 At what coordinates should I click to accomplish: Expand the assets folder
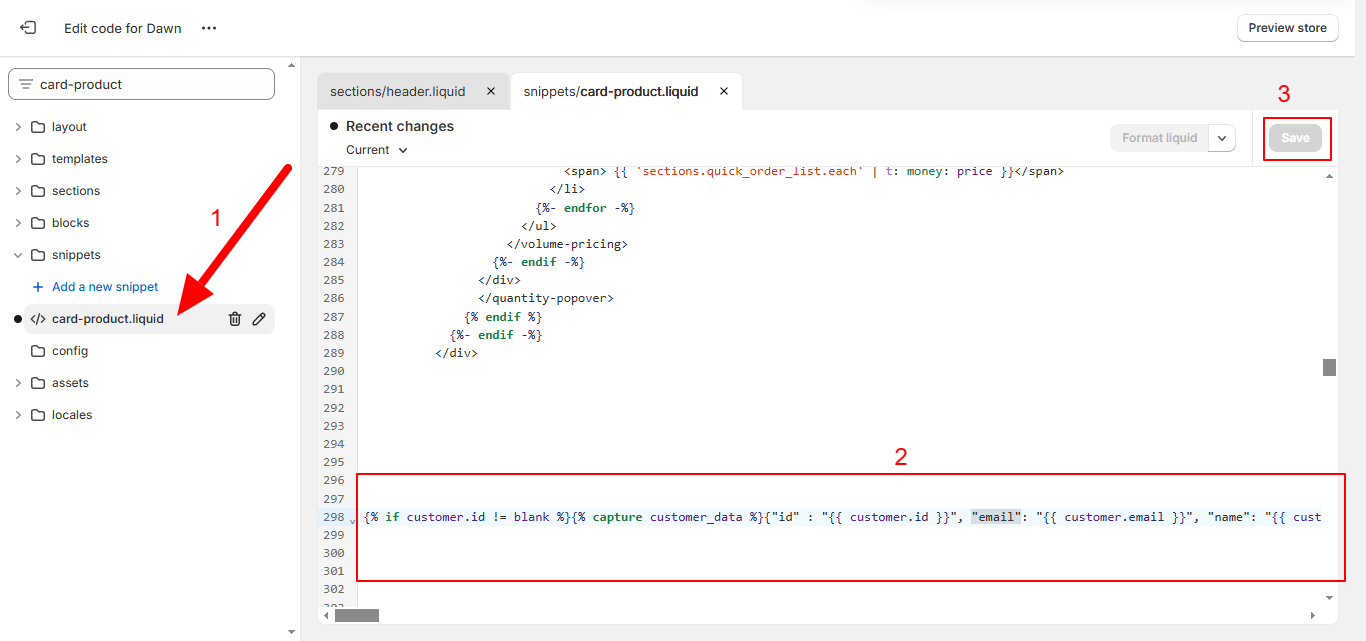[18, 383]
